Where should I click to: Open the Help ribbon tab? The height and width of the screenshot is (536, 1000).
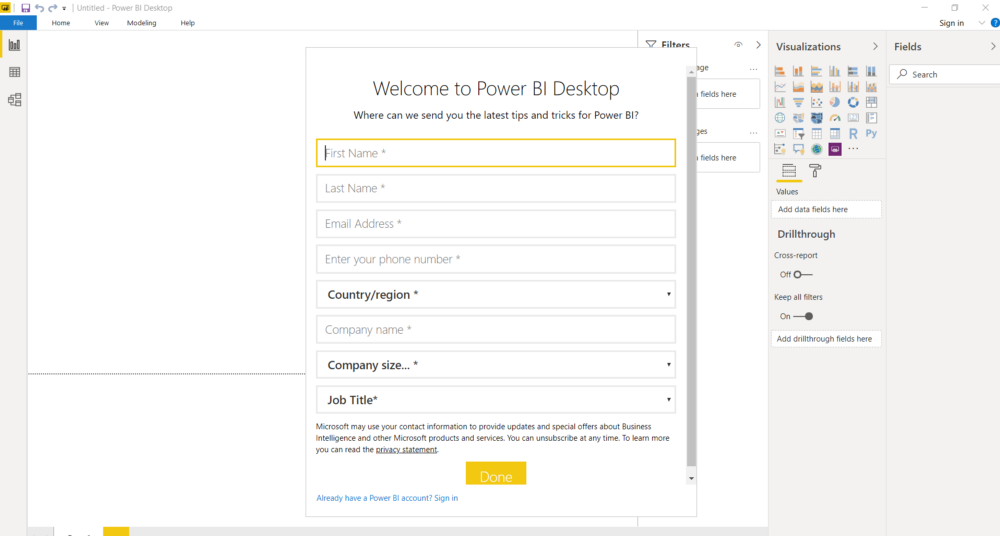click(x=188, y=23)
